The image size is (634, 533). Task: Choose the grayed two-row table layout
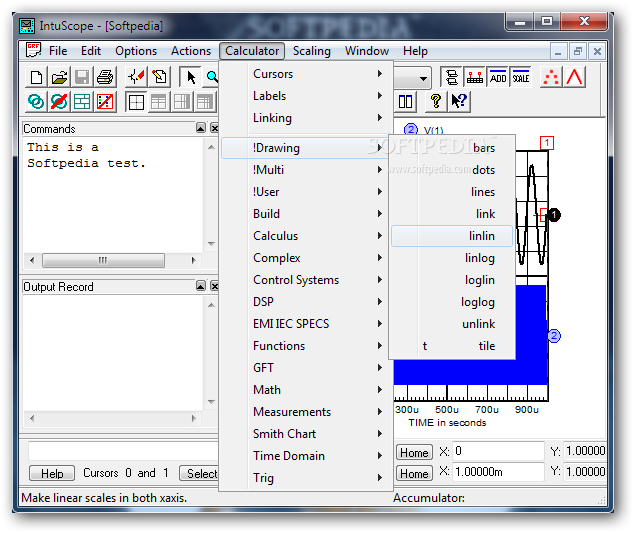point(158,102)
